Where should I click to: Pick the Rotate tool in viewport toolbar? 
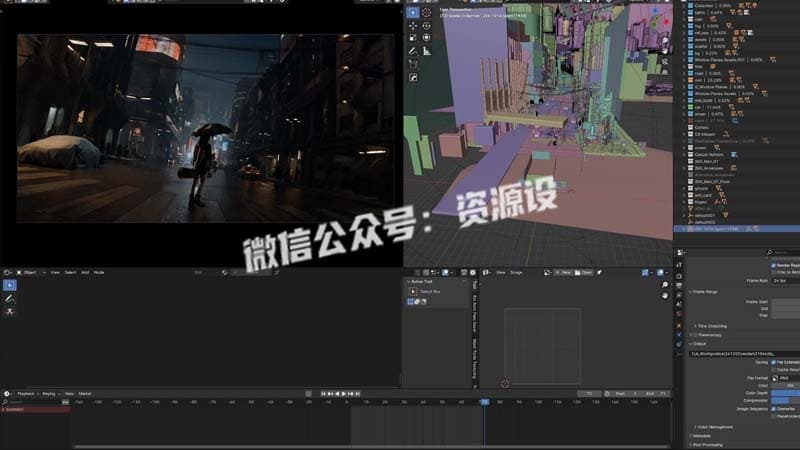pos(427,26)
